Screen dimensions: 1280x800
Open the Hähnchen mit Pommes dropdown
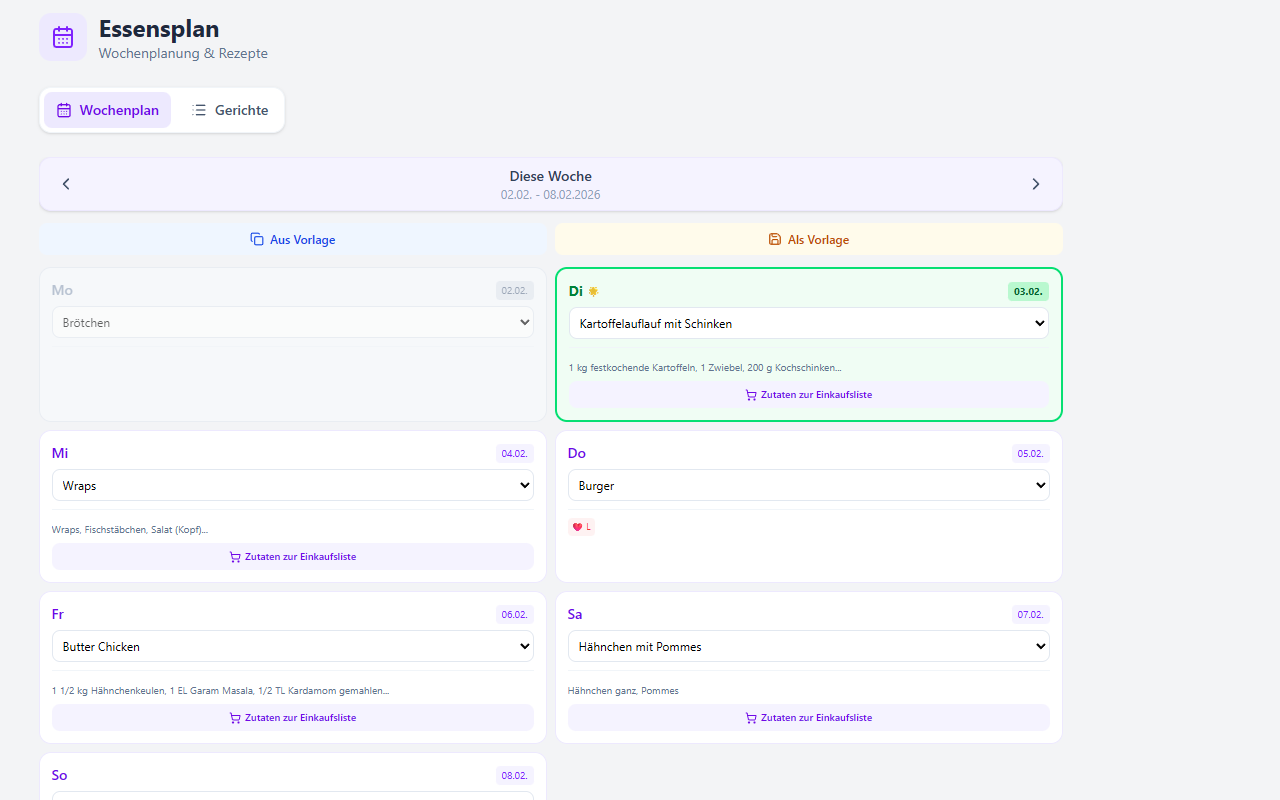click(808, 646)
